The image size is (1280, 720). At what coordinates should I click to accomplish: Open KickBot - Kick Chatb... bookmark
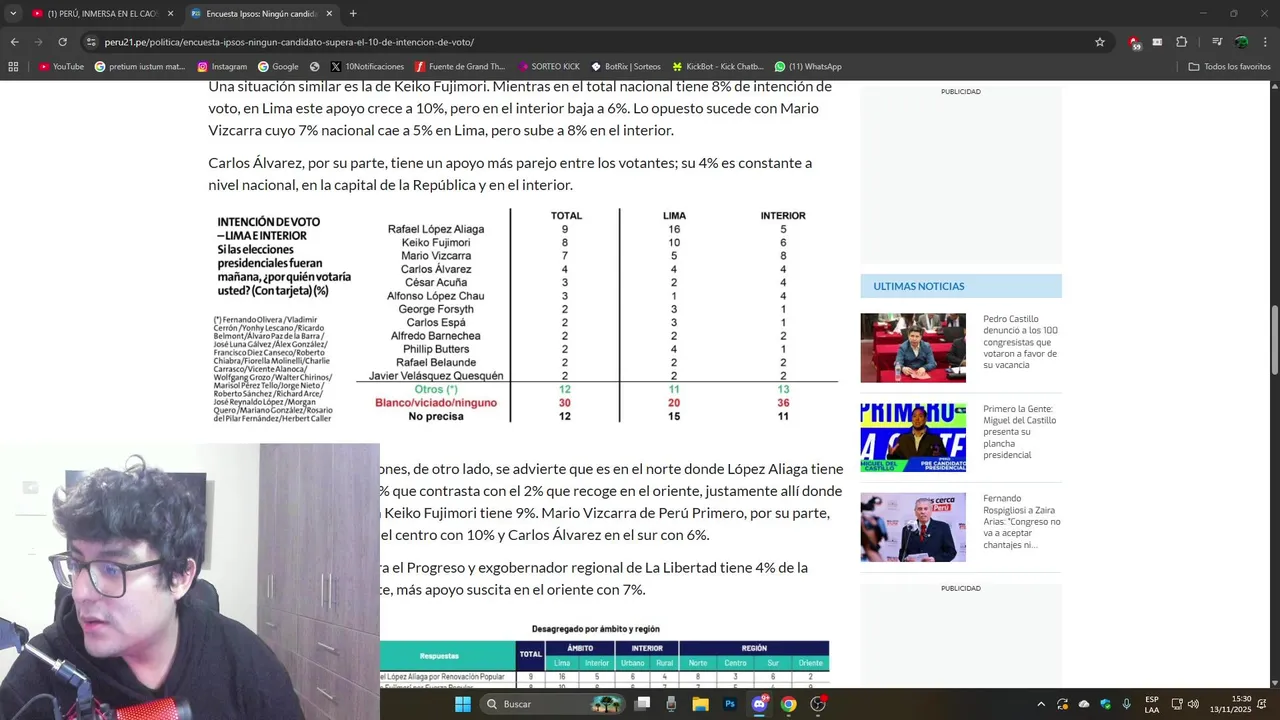click(718, 67)
